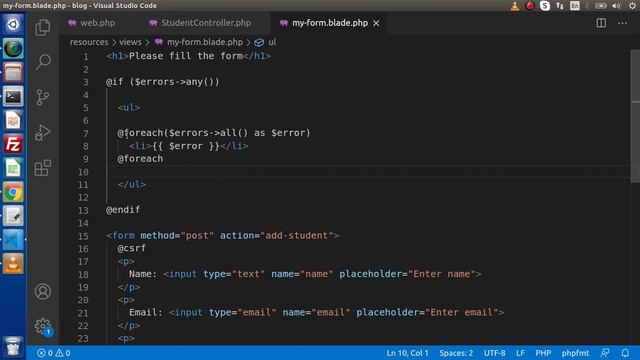Open the text editor from launcher

13,216
